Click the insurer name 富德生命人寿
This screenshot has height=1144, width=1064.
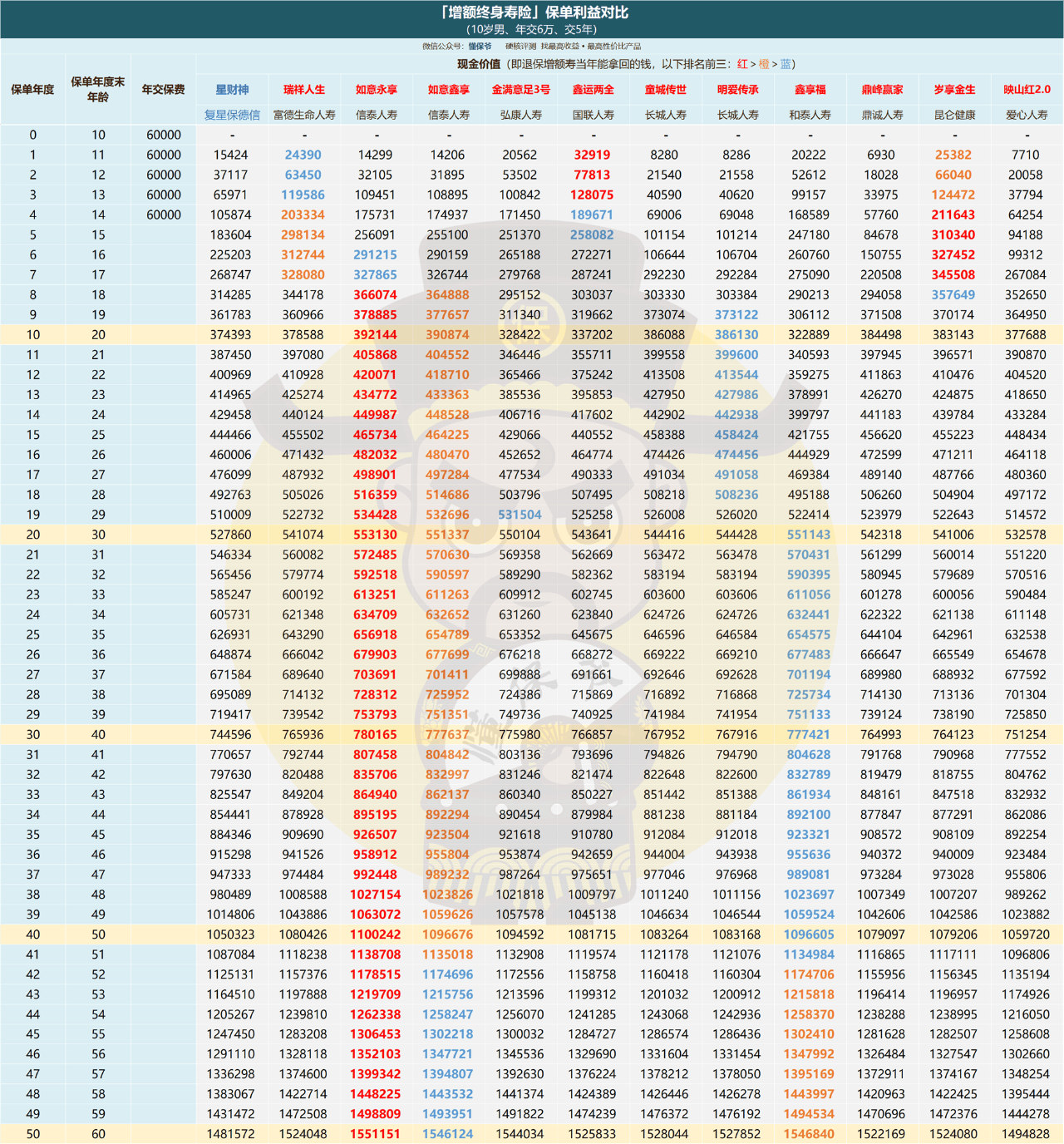click(x=304, y=115)
